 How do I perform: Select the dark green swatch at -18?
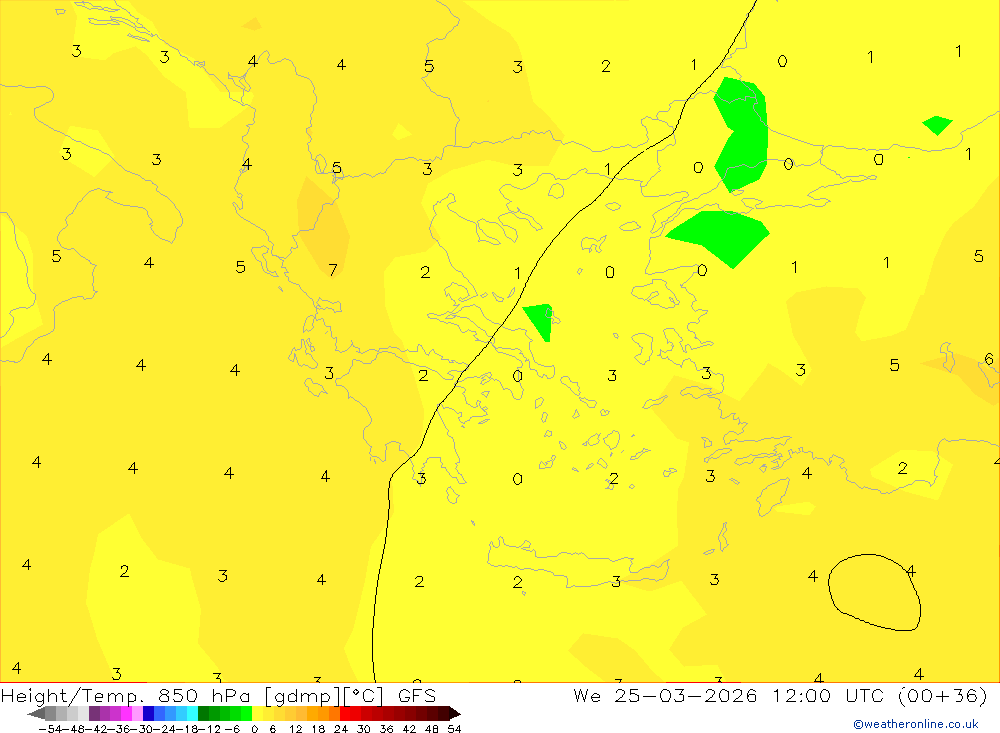203,714
